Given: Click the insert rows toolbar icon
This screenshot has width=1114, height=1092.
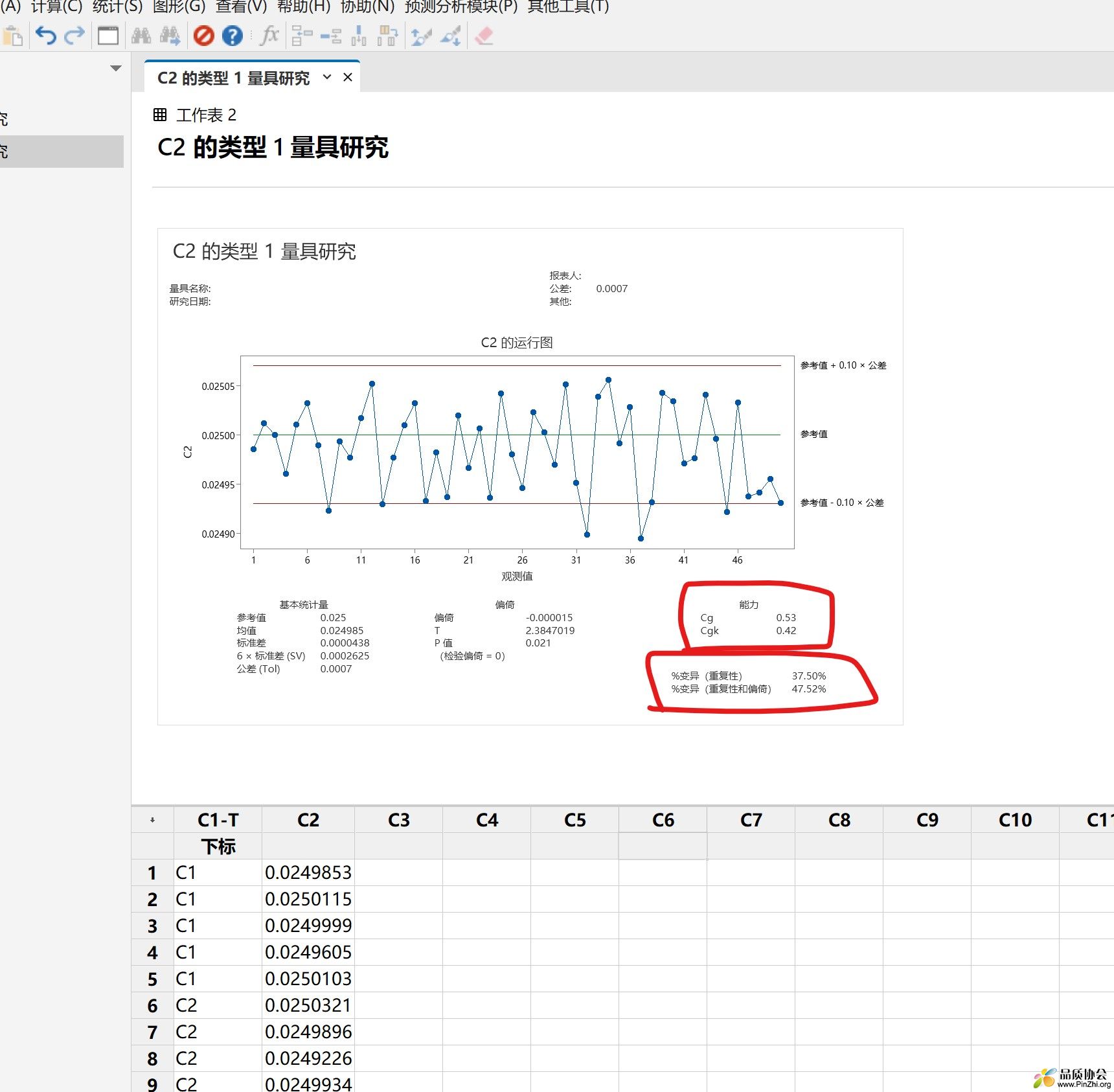Looking at the screenshot, I should (331, 36).
